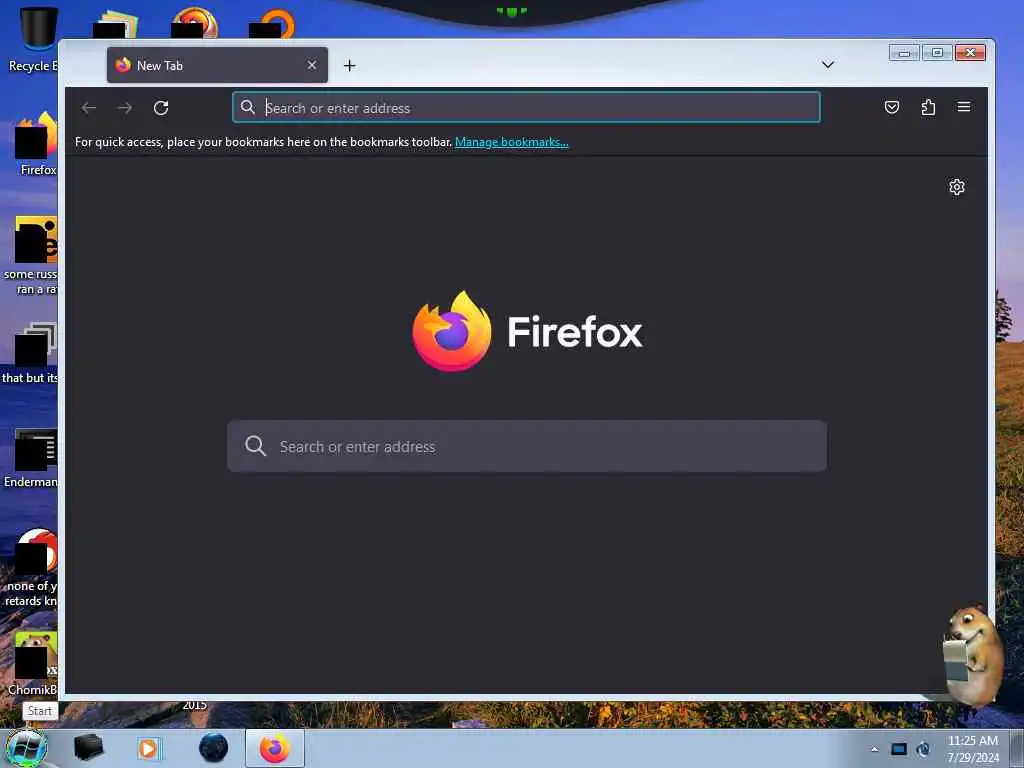The image size is (1024, 768).
Task: Open a new tab with the plus button
Action: pos(349,65)
